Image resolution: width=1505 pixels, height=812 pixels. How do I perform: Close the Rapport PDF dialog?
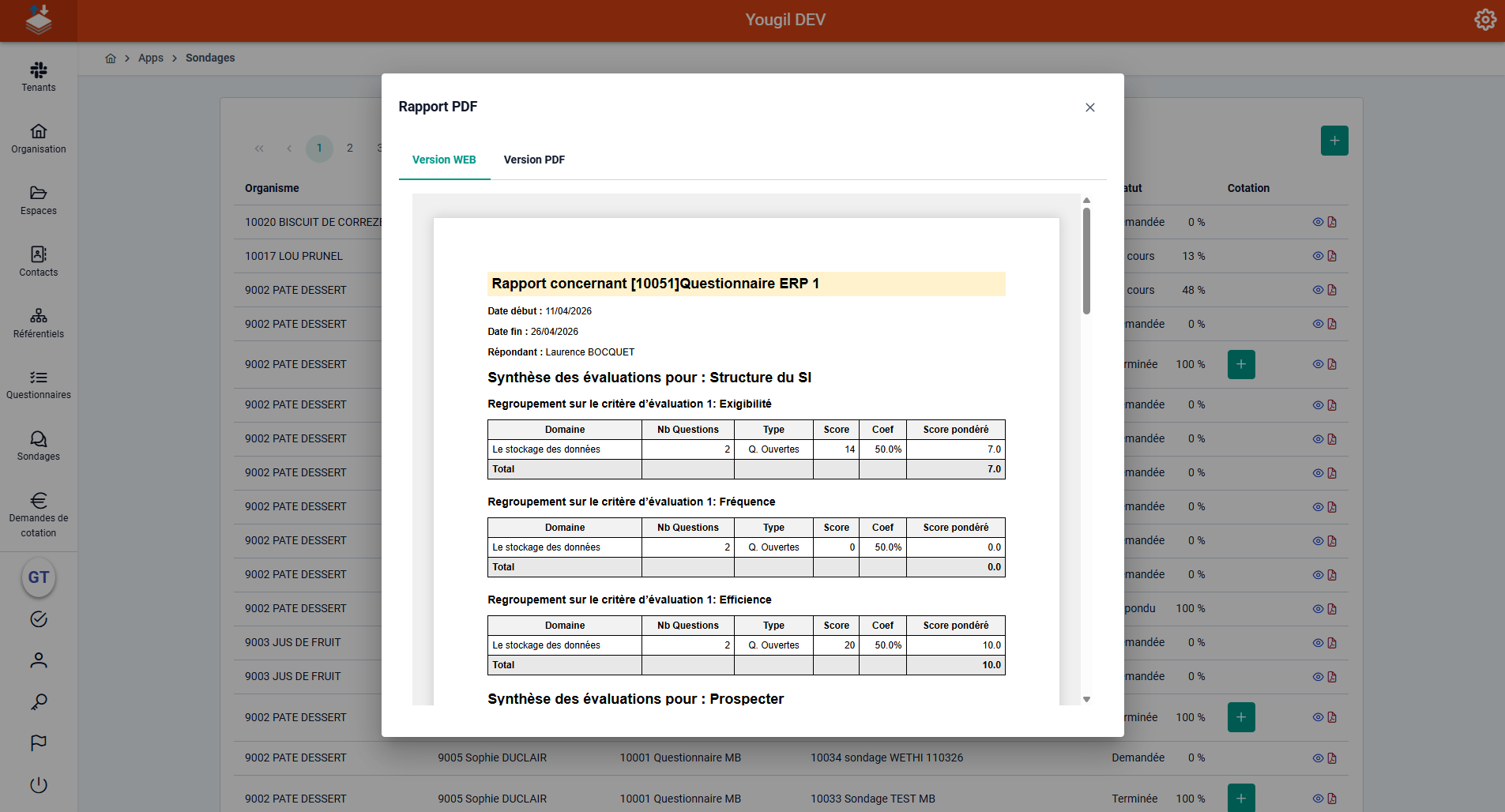1089,107
